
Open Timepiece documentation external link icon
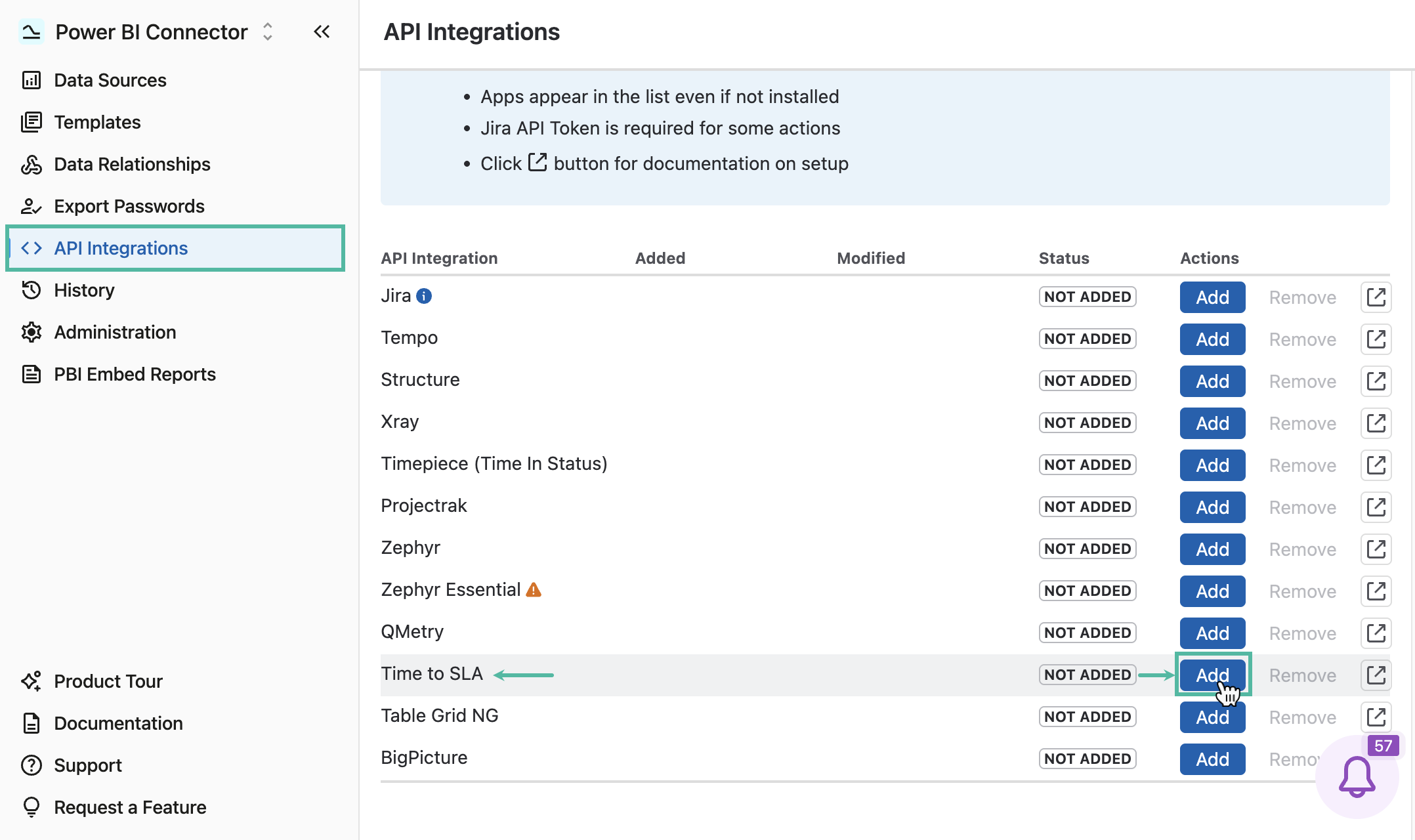pos(1376,465)
